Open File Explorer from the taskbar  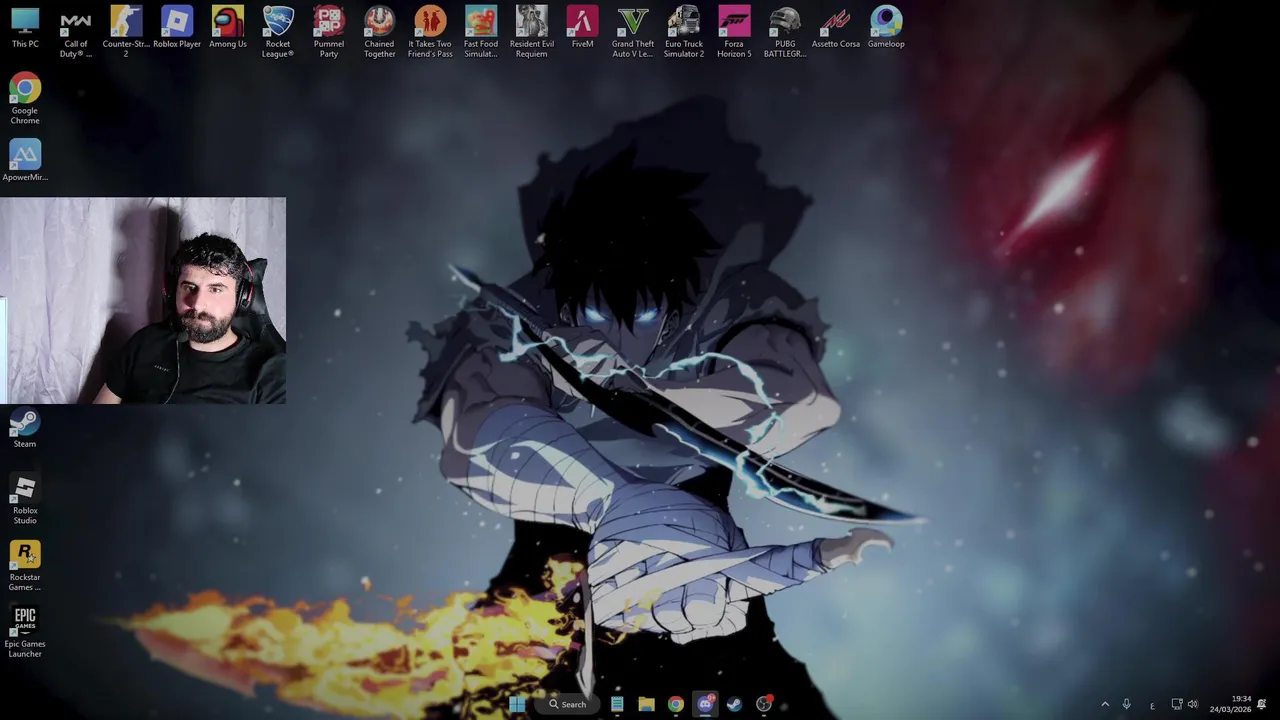(x=646, y=704)
